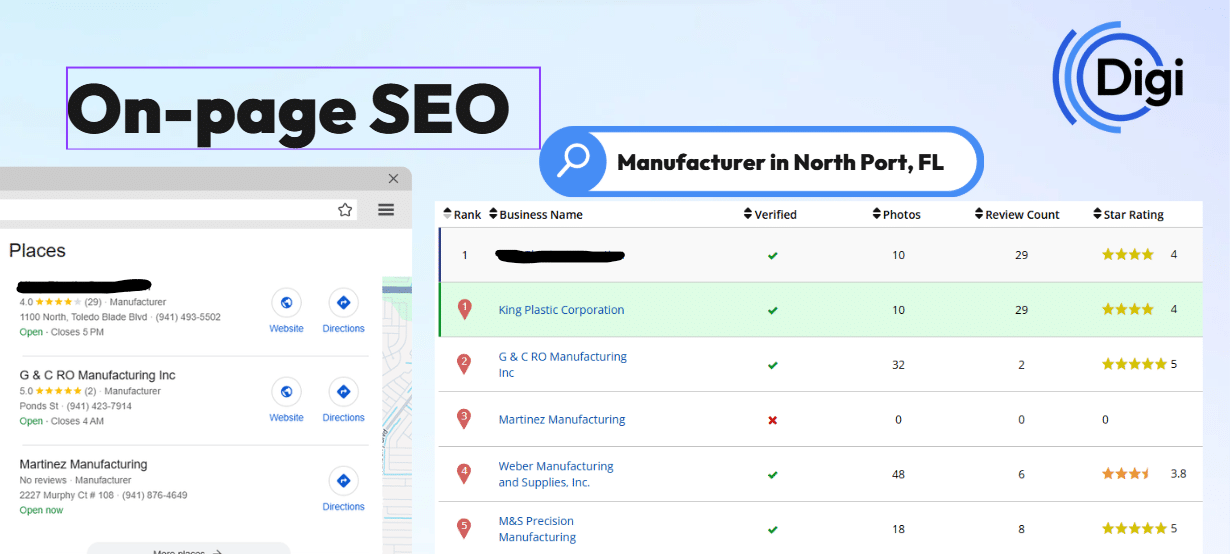Sort table by Photos column
This screenshot has height=554, width=1230.
[x=896, y=214]
